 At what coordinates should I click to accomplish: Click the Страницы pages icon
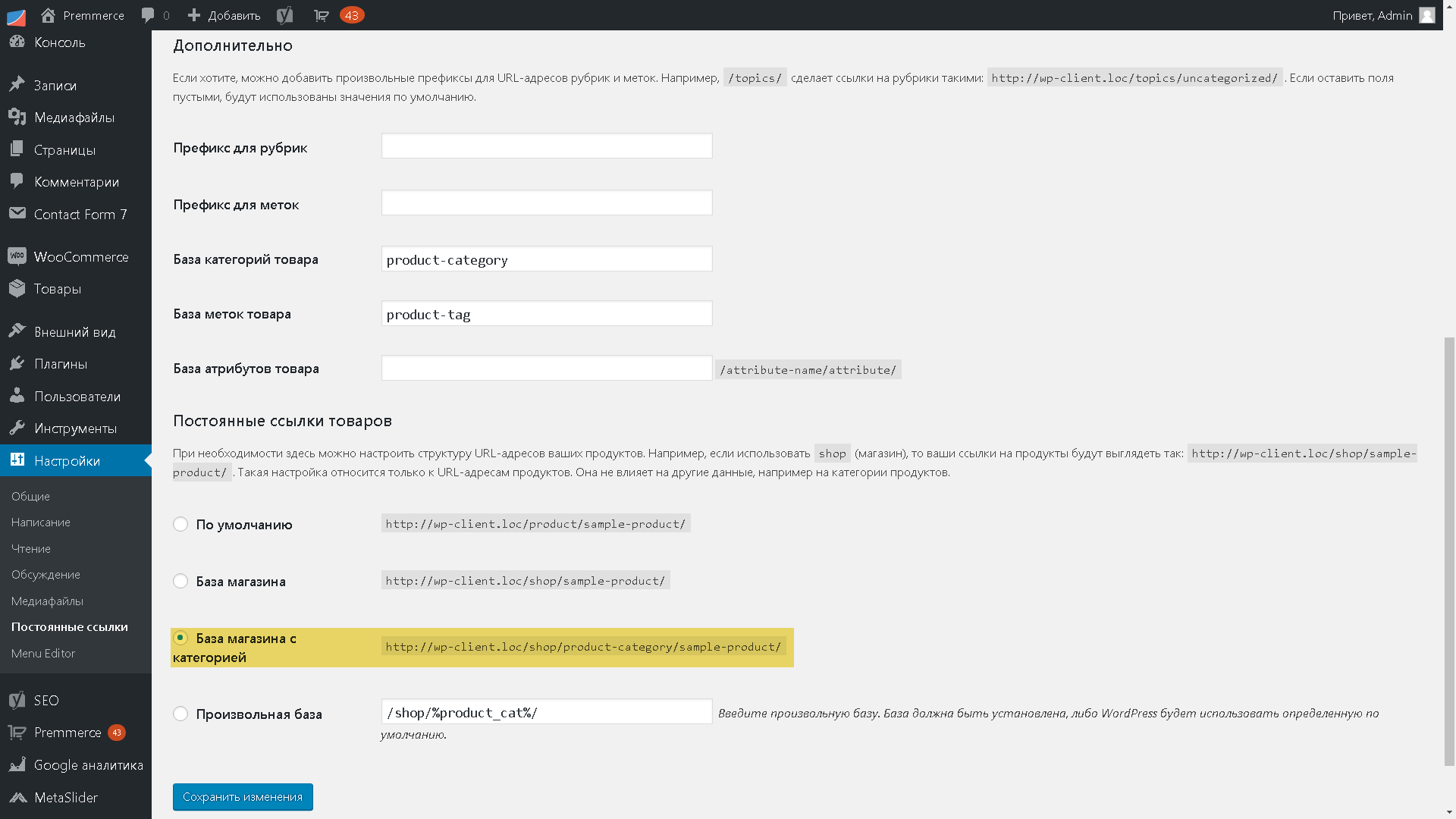click(x=17, y=149)
